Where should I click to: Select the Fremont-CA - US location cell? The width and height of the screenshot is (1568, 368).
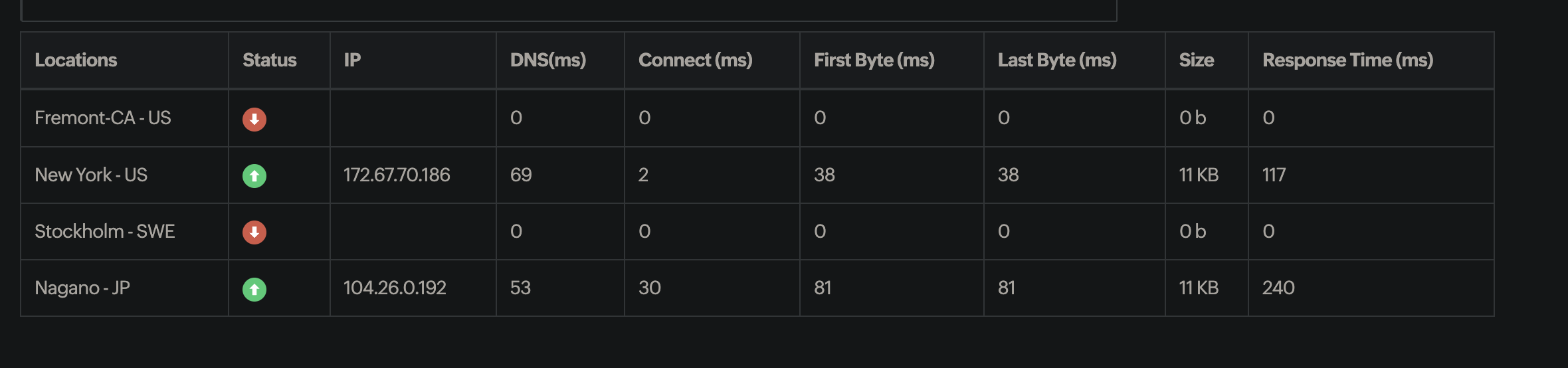(103, 118)
